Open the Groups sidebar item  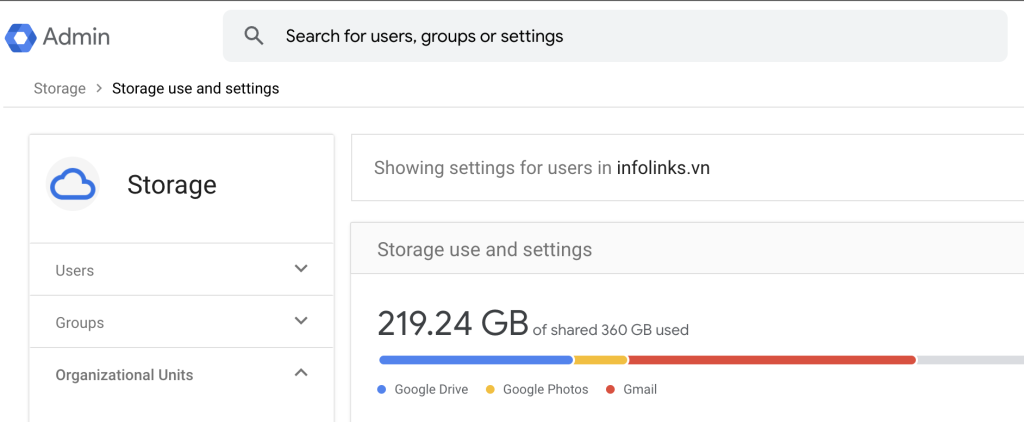(80, 323)
